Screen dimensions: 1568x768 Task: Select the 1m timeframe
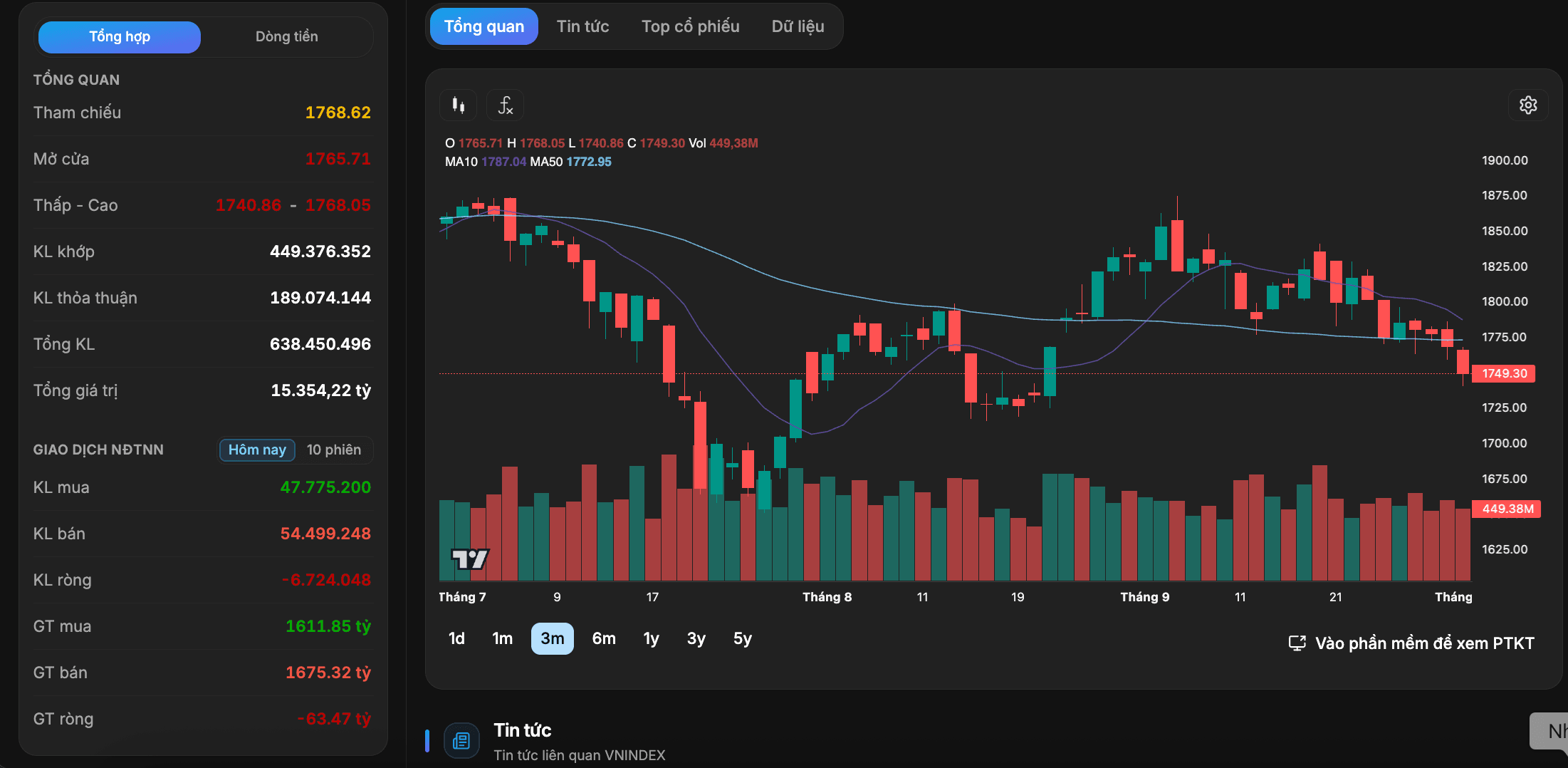[x=502, y=638]
